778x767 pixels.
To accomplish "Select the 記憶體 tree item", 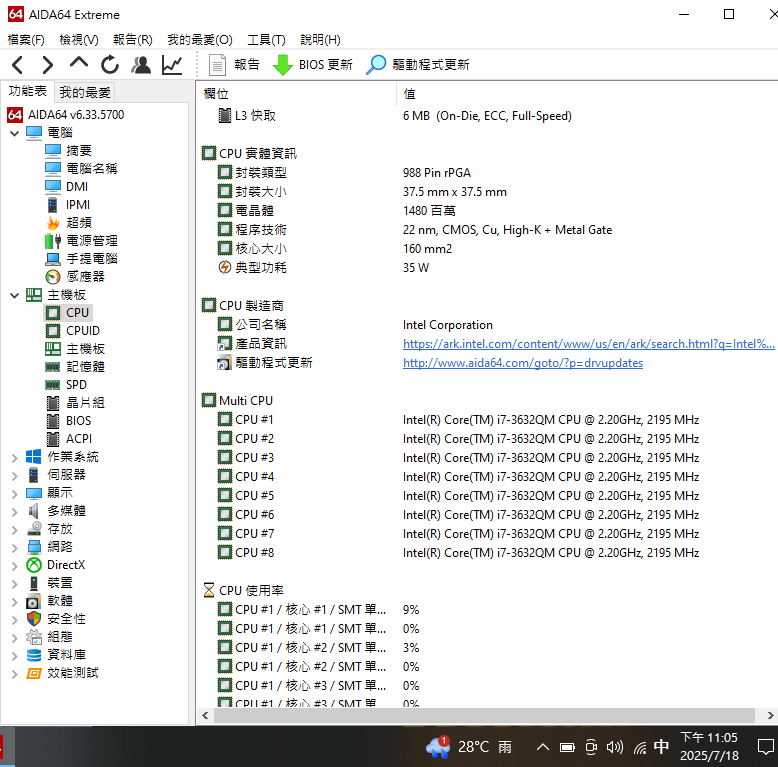I will click(x=85, y=367).
